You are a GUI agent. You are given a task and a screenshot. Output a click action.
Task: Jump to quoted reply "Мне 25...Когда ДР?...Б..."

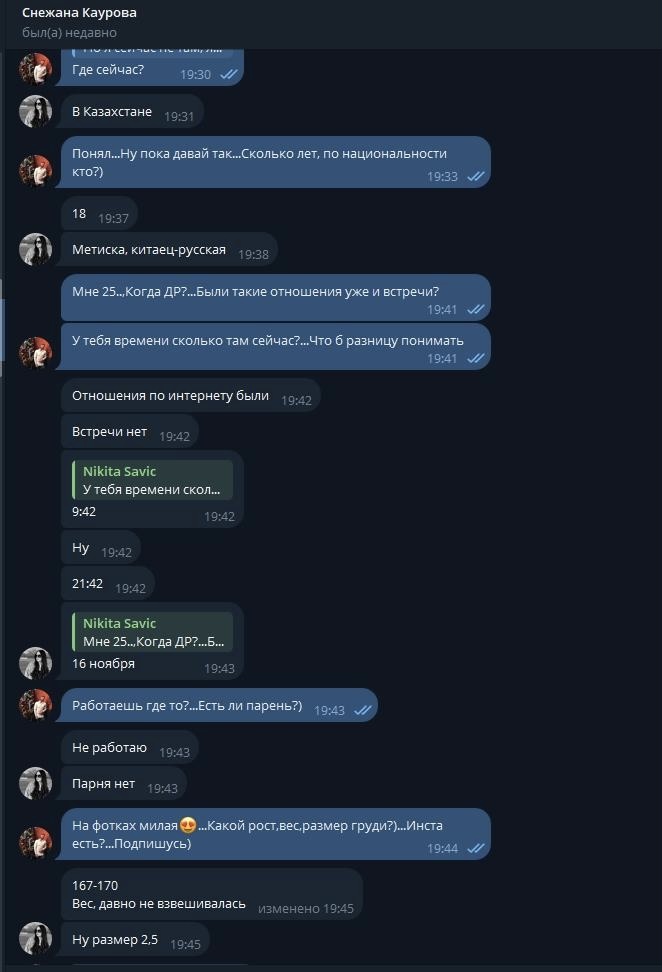[152, 632]
